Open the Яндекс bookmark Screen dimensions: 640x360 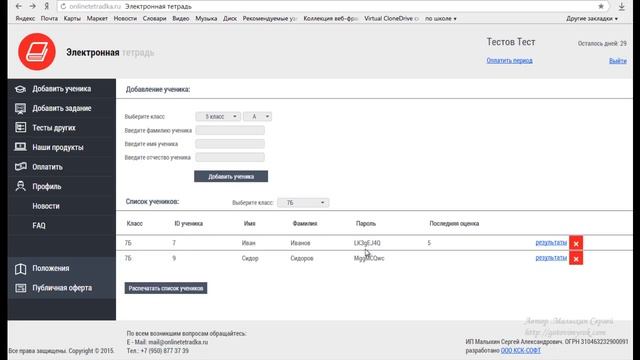[x=25, y=19]
